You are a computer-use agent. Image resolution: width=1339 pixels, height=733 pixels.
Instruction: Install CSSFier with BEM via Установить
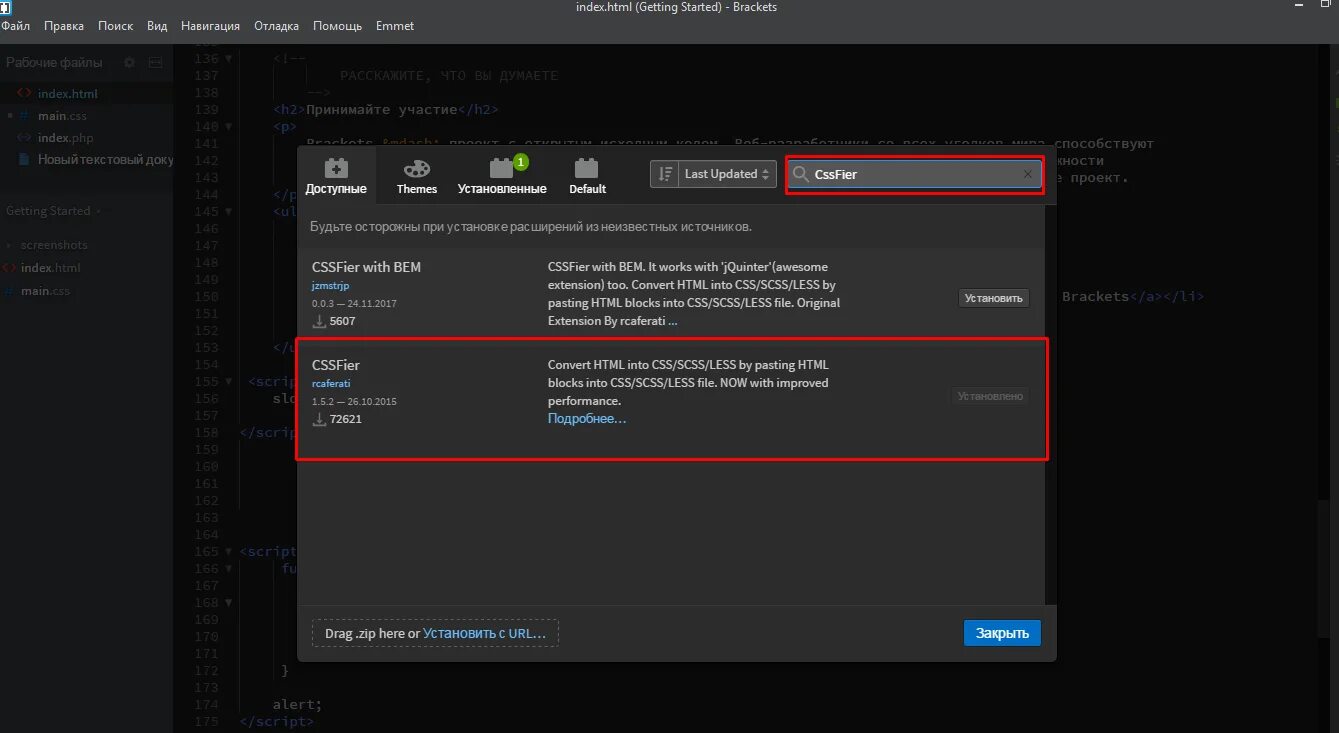tap(993, 298)
